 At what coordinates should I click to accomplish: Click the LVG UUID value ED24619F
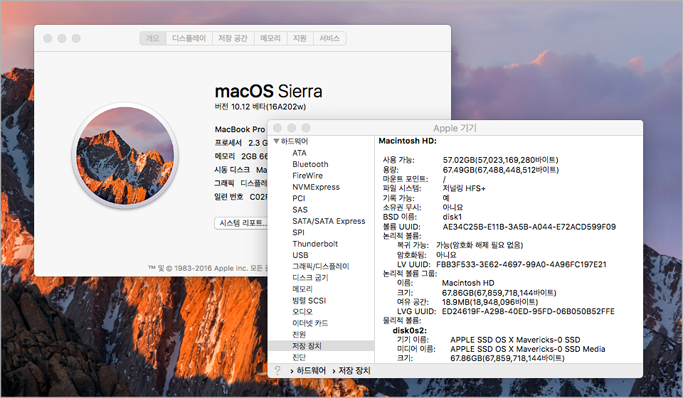528,311
